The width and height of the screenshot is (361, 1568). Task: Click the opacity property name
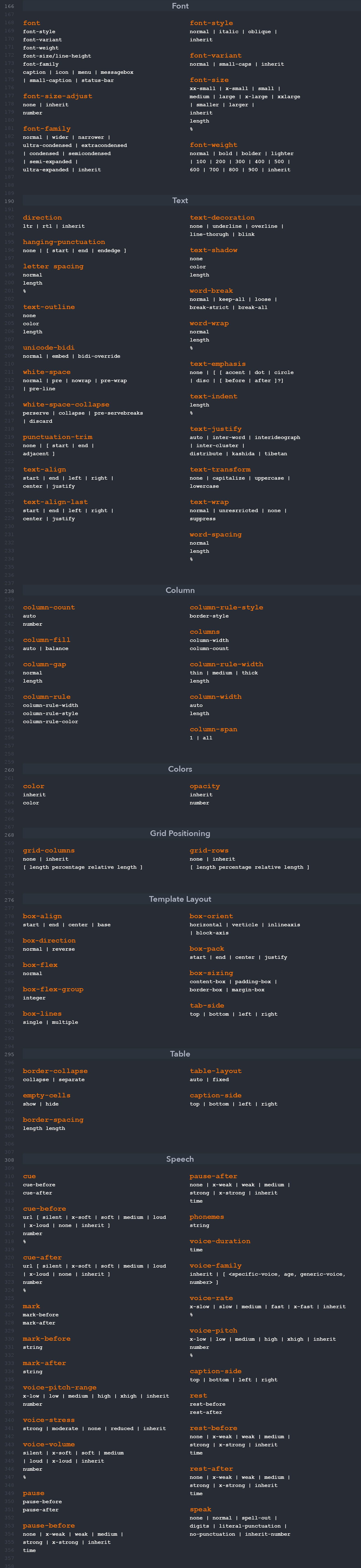coord(205,786)
